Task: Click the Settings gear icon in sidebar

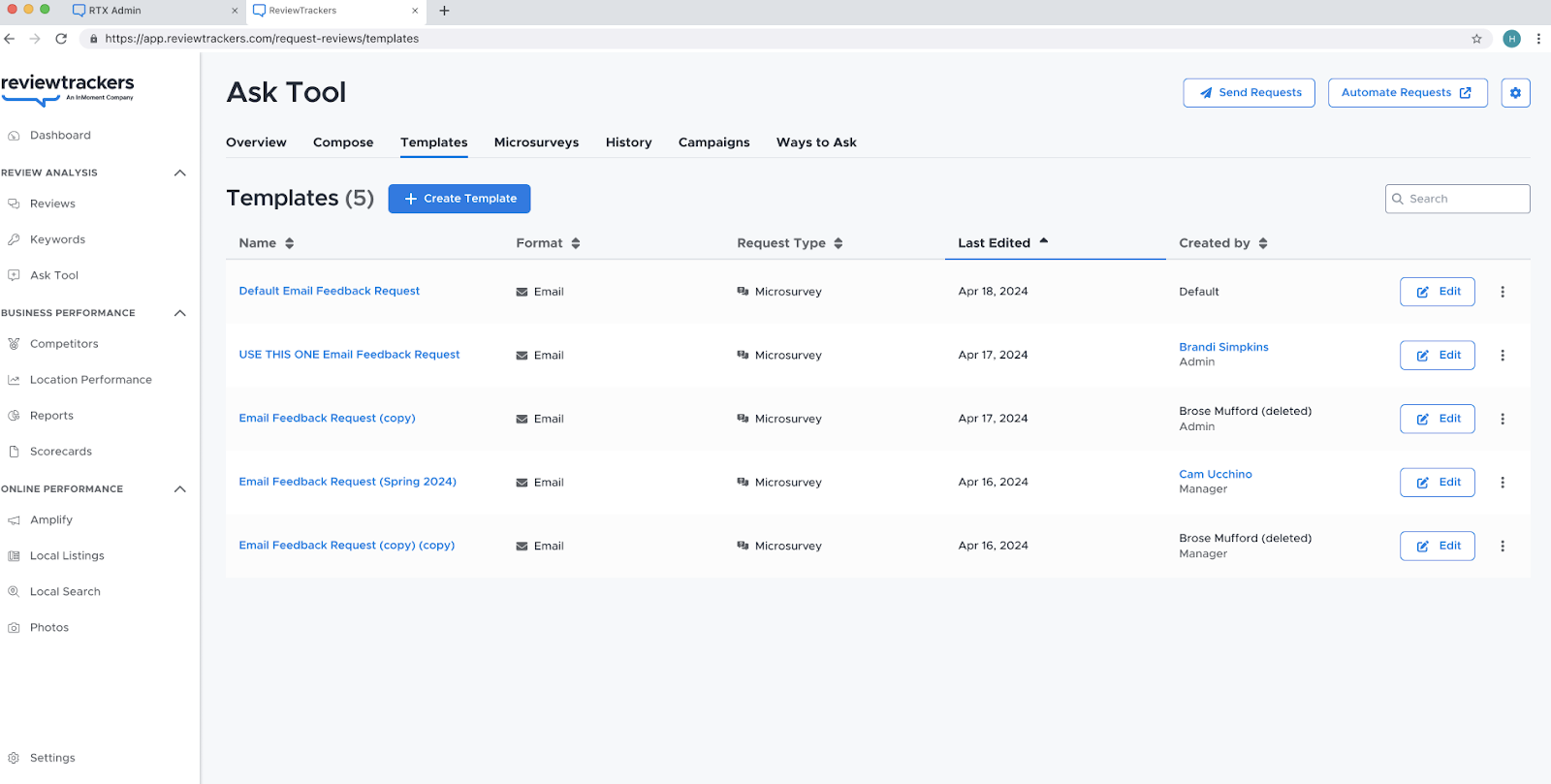Action: [14, 758]
